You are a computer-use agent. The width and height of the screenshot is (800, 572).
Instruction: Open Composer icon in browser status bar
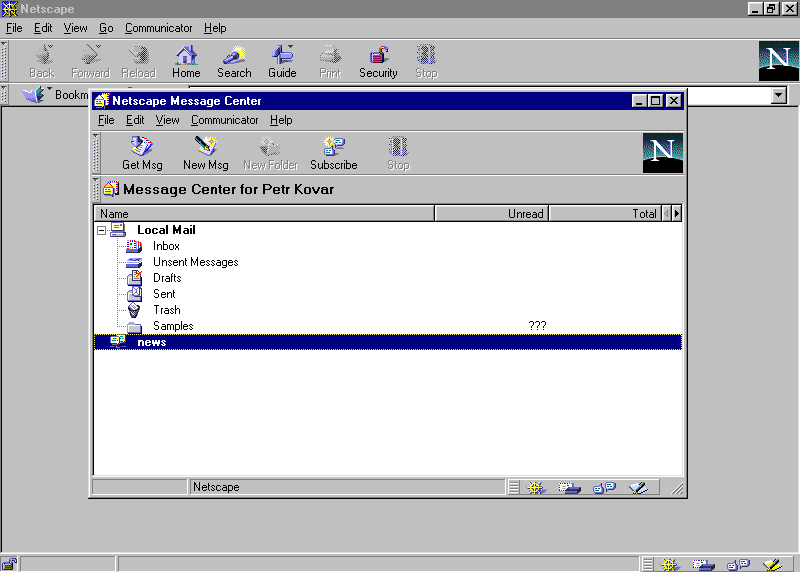772,564
